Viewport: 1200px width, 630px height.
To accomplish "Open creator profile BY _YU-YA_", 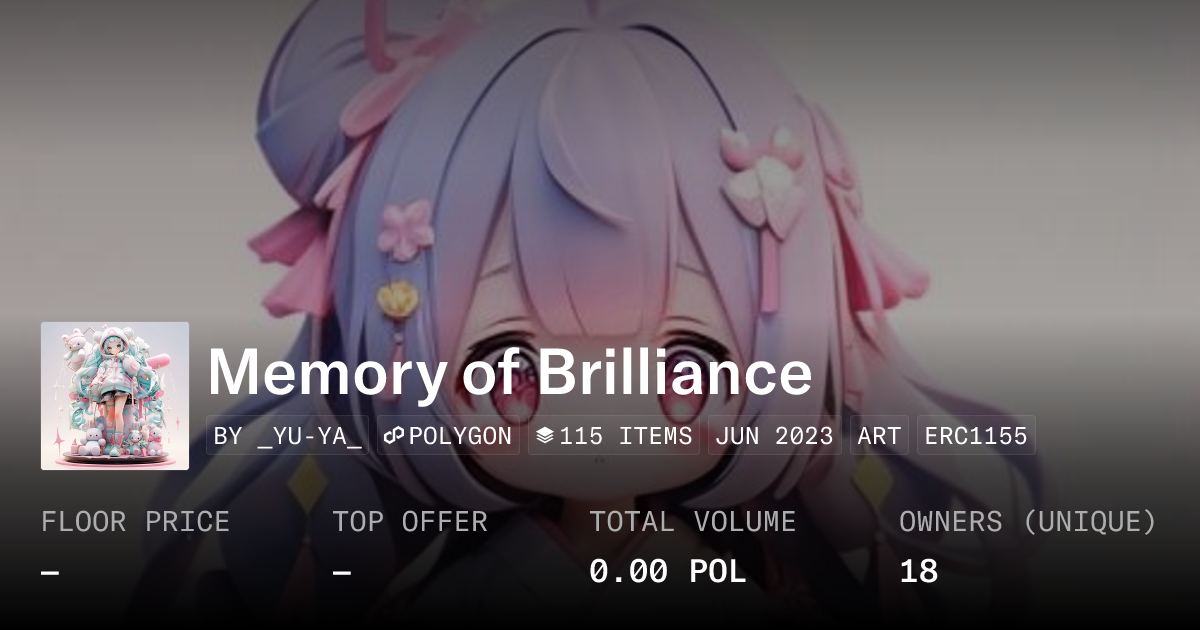I will (288, 436).
